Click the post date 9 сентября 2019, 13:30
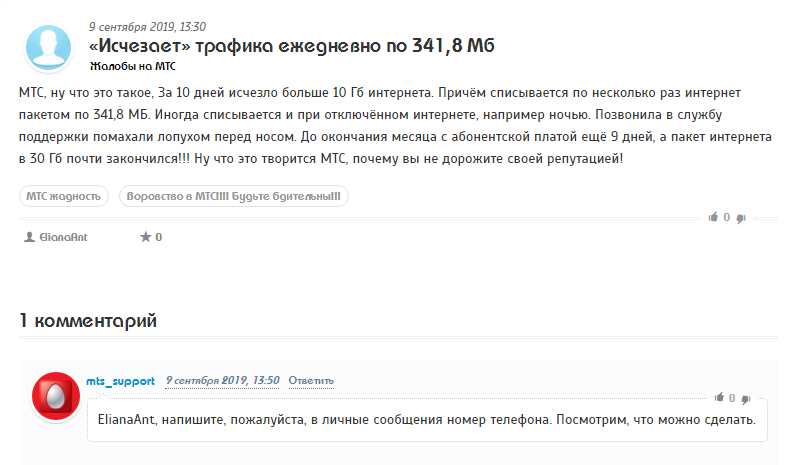Image resolution: width=793 pixels, height=465 pixels. point(148,27)
